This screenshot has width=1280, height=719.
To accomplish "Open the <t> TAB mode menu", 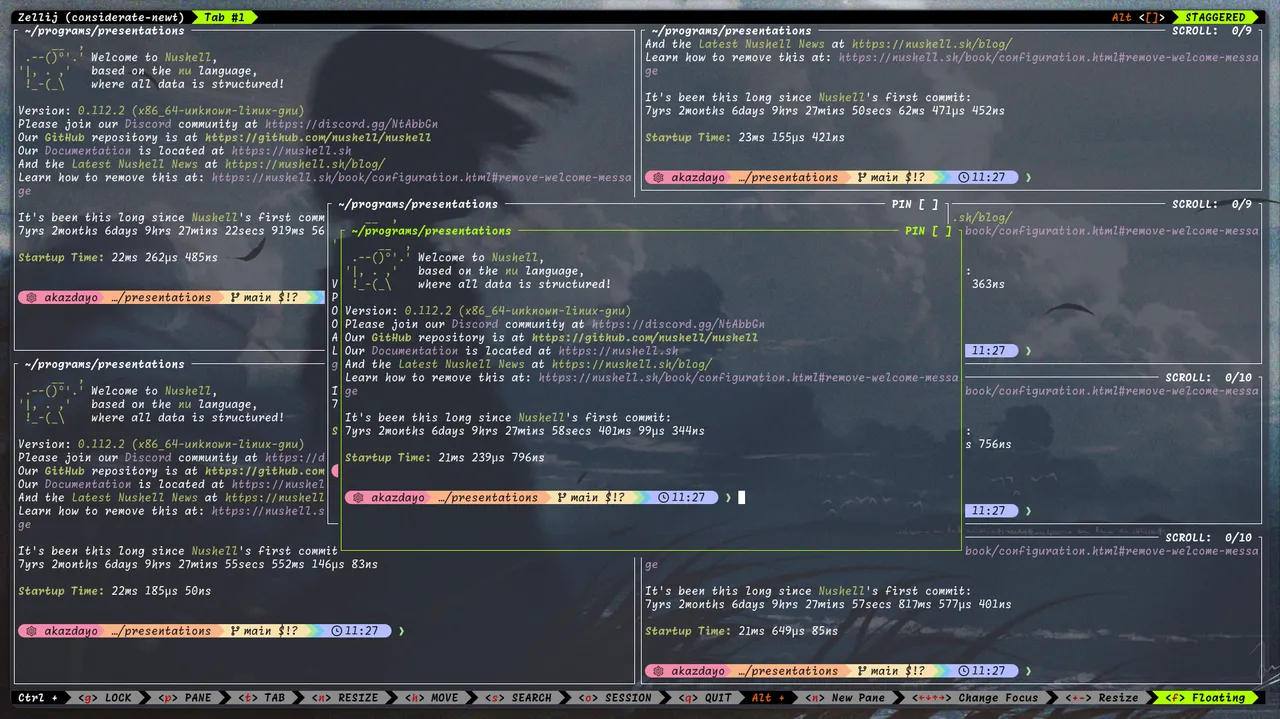I will (261, 698).
